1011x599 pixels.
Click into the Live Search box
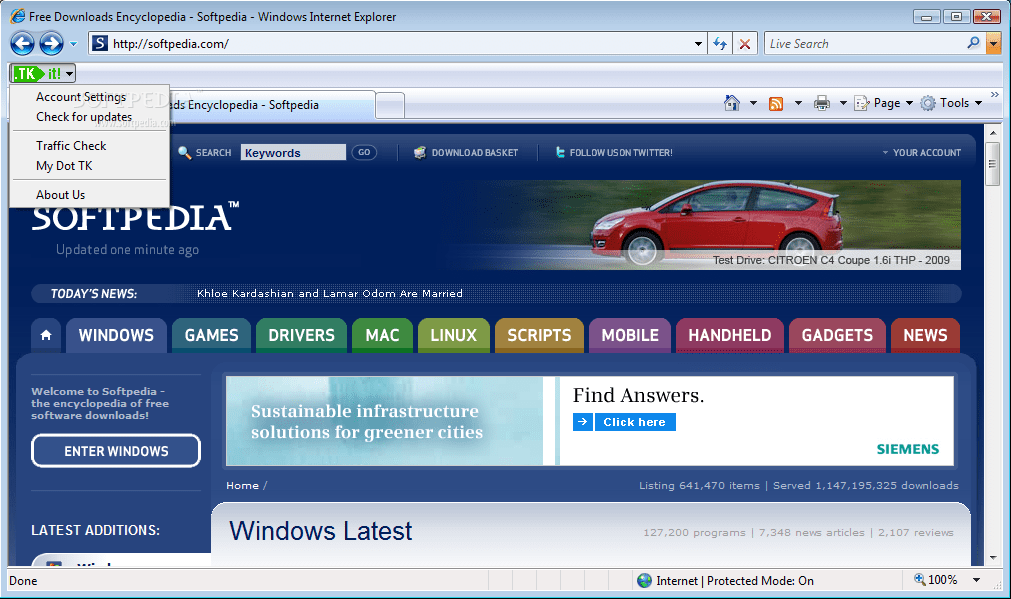point(864,44)
